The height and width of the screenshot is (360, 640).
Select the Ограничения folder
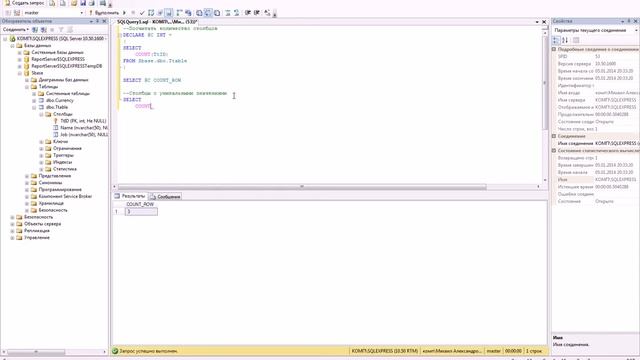click(x=67, y=149)
